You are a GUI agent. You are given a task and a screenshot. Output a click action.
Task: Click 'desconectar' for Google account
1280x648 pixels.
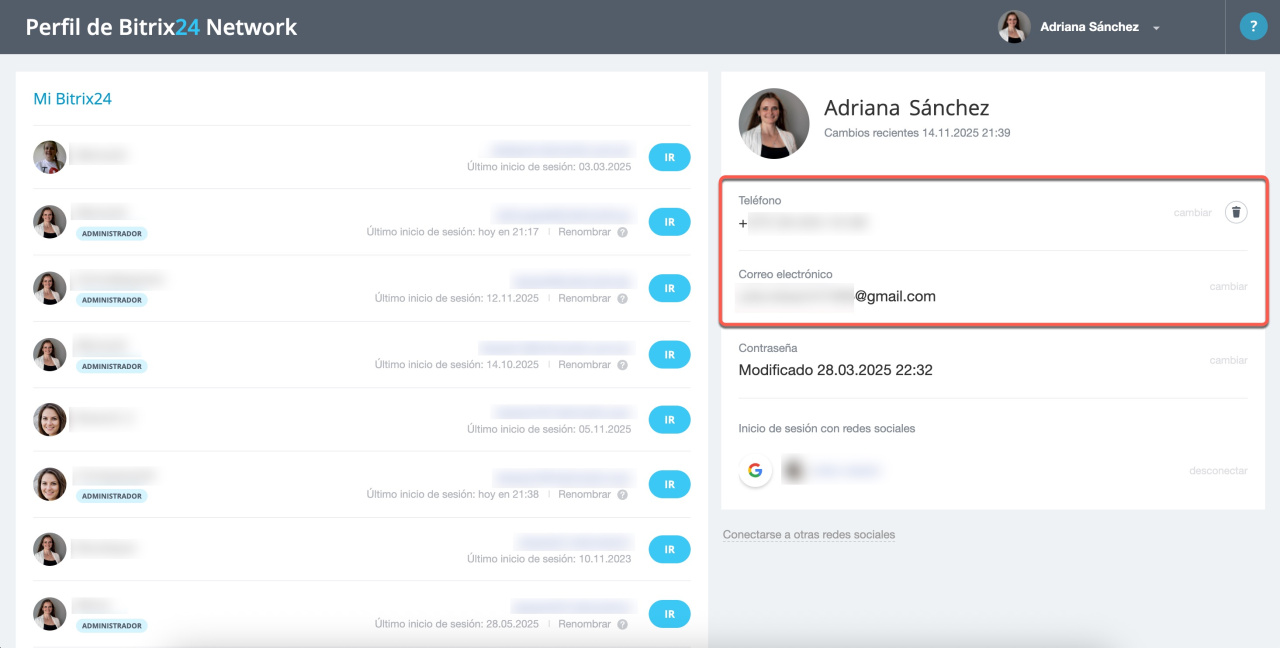point(1218,470)
